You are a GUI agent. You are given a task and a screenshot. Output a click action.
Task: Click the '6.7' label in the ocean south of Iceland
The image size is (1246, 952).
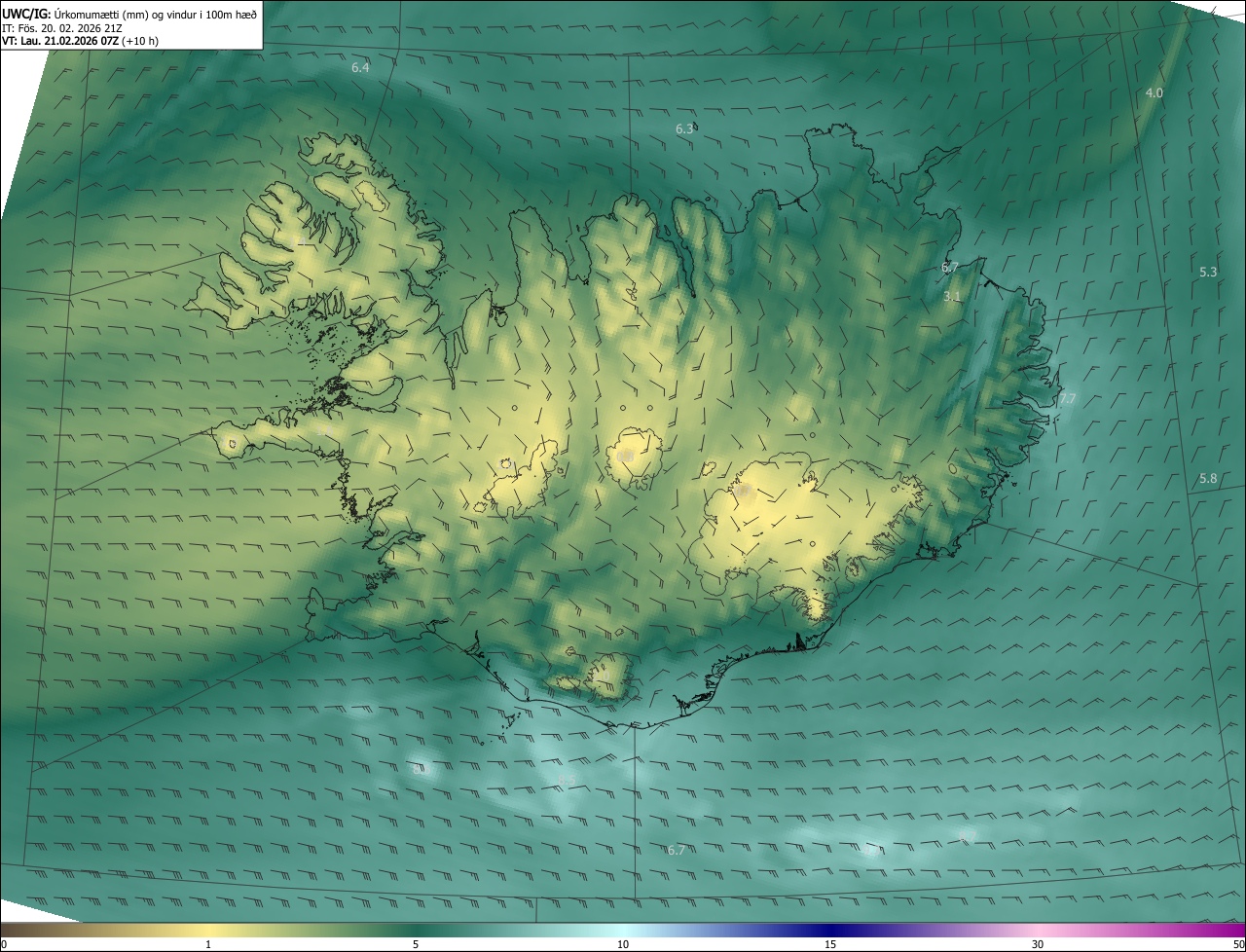click(676, 850)
